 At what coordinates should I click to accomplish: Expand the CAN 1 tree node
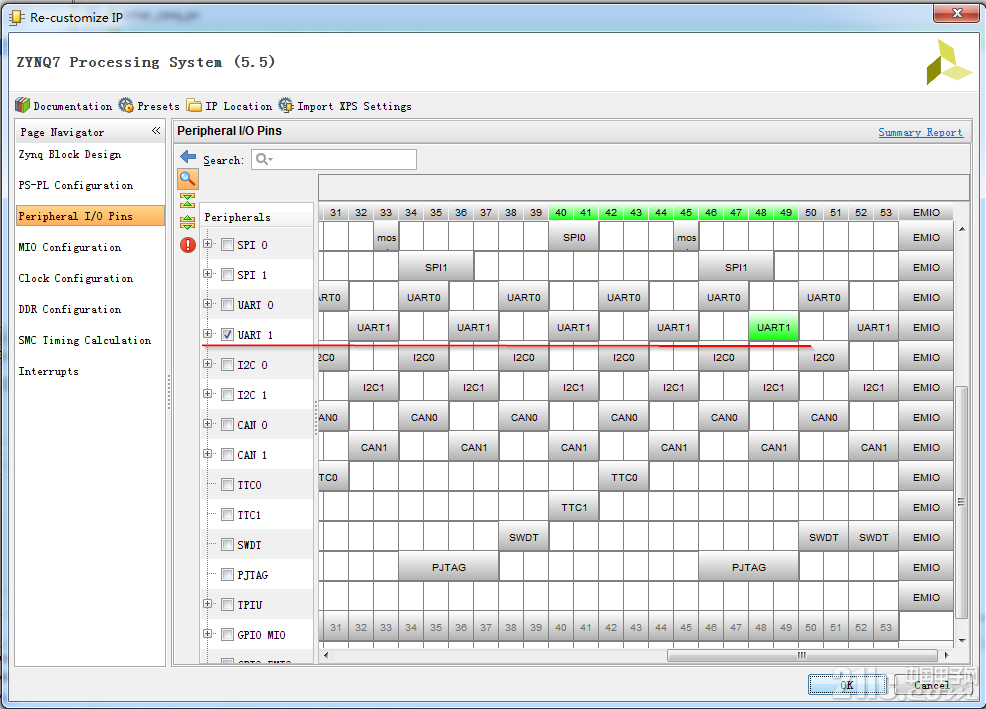[208, 454]
